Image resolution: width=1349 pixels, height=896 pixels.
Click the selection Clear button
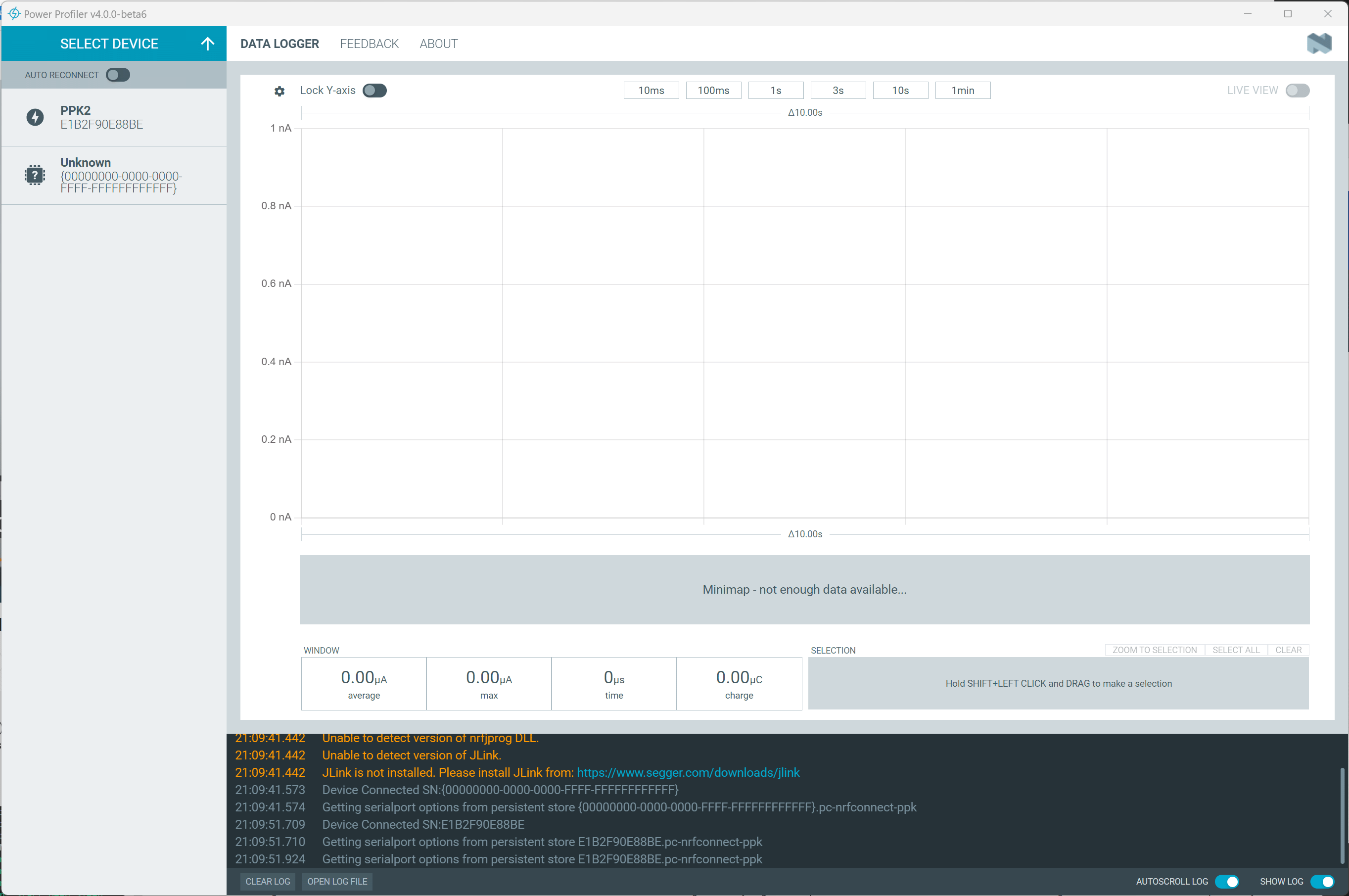1288,650
